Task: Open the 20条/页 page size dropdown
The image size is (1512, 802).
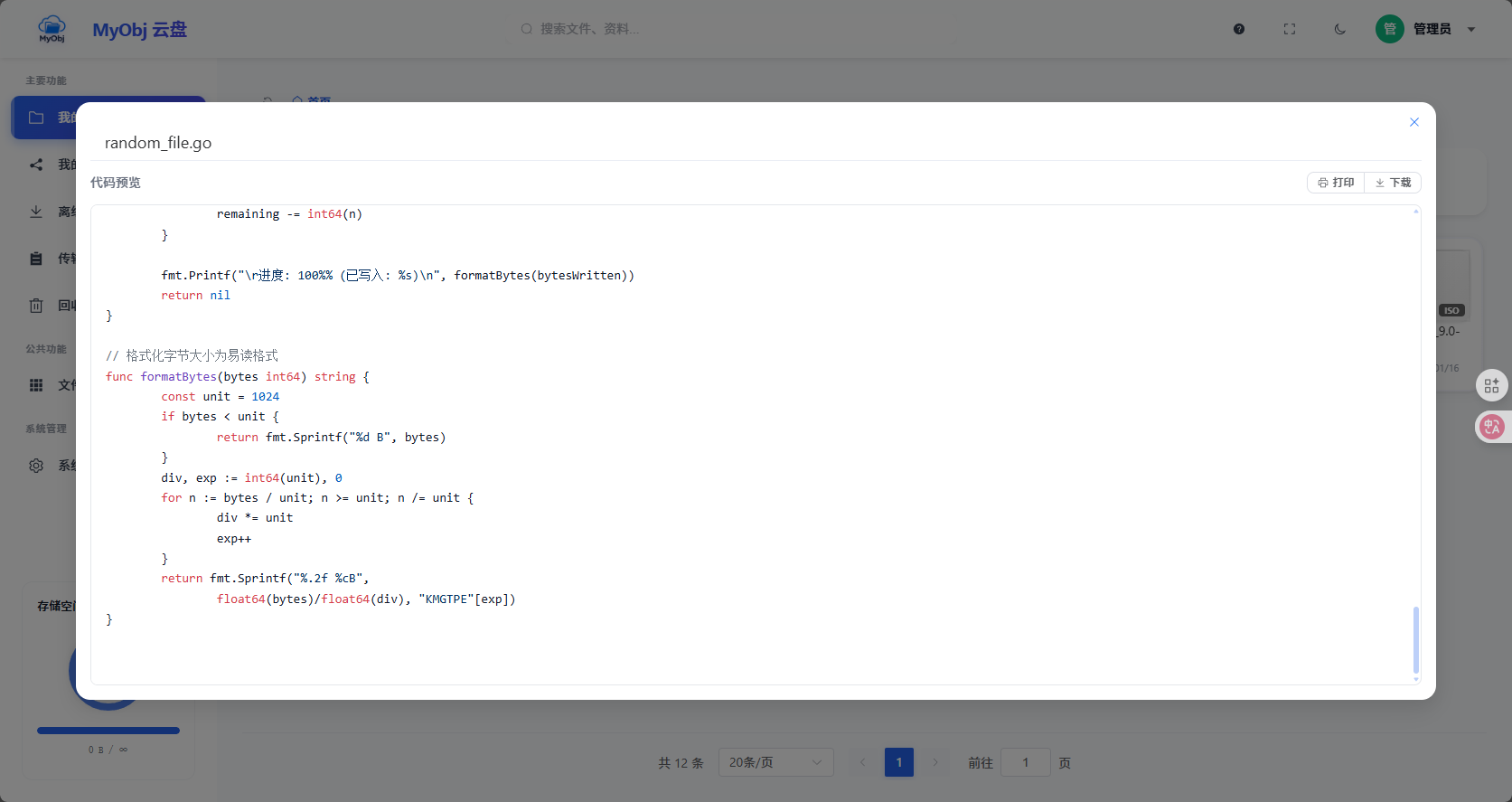Action: coord(775,762)
